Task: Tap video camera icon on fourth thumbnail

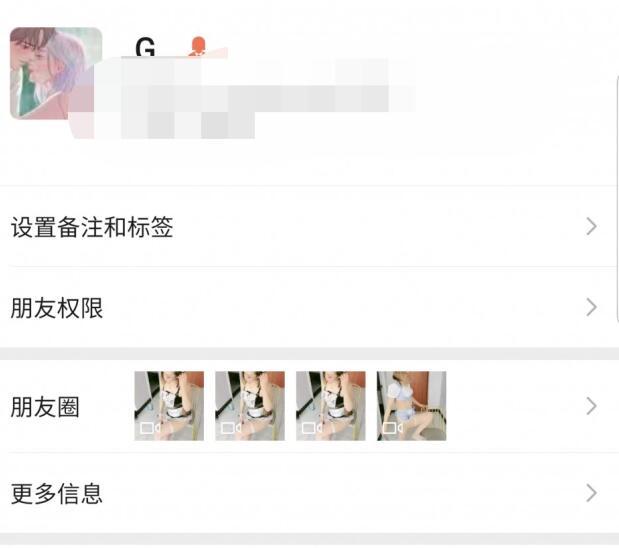Action: (x=393, y=428)
